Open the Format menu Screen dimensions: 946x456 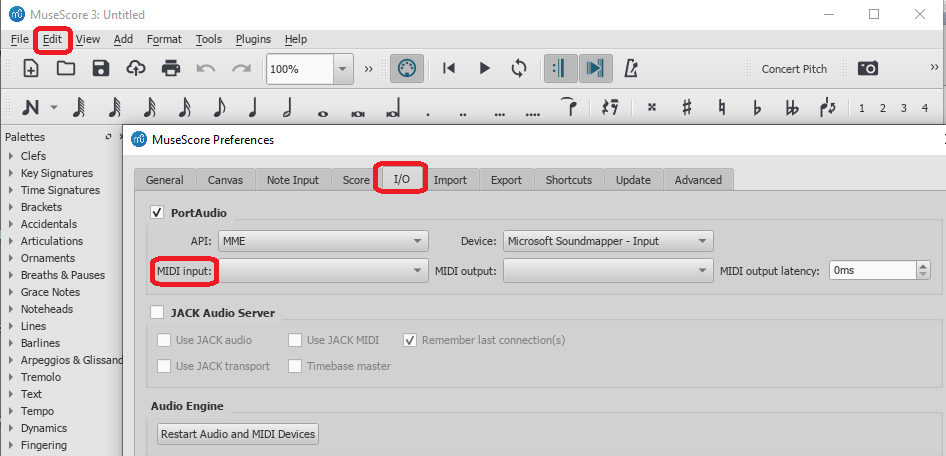164,39
